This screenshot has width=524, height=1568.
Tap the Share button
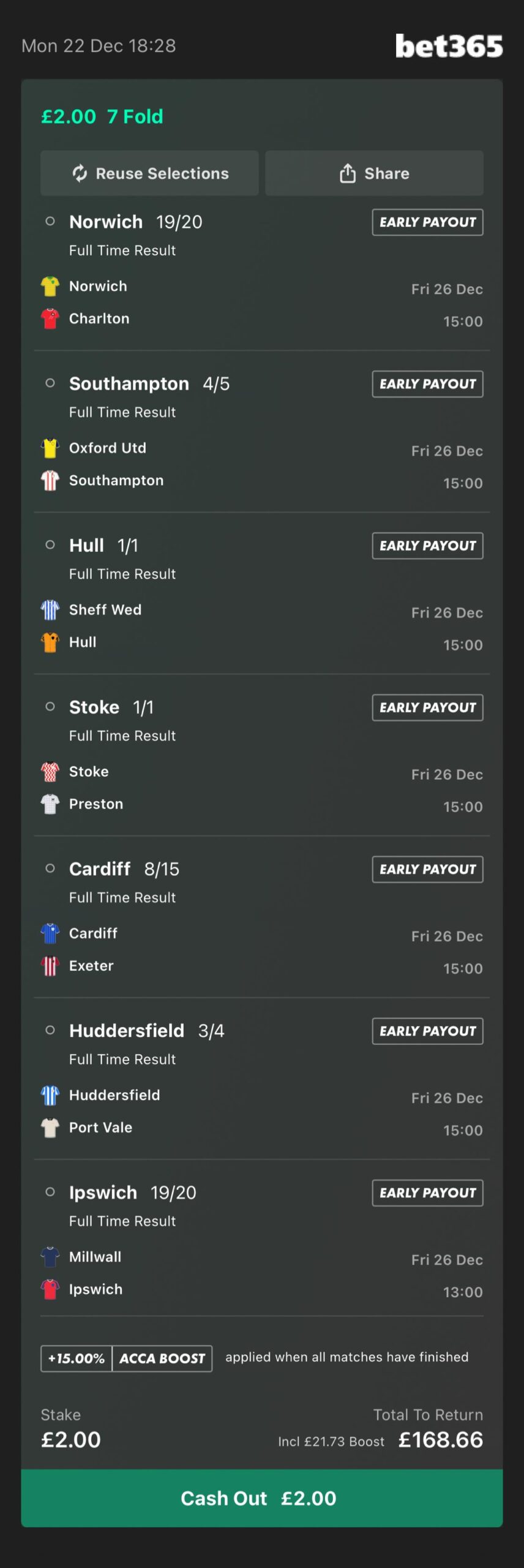click(374, 173)
